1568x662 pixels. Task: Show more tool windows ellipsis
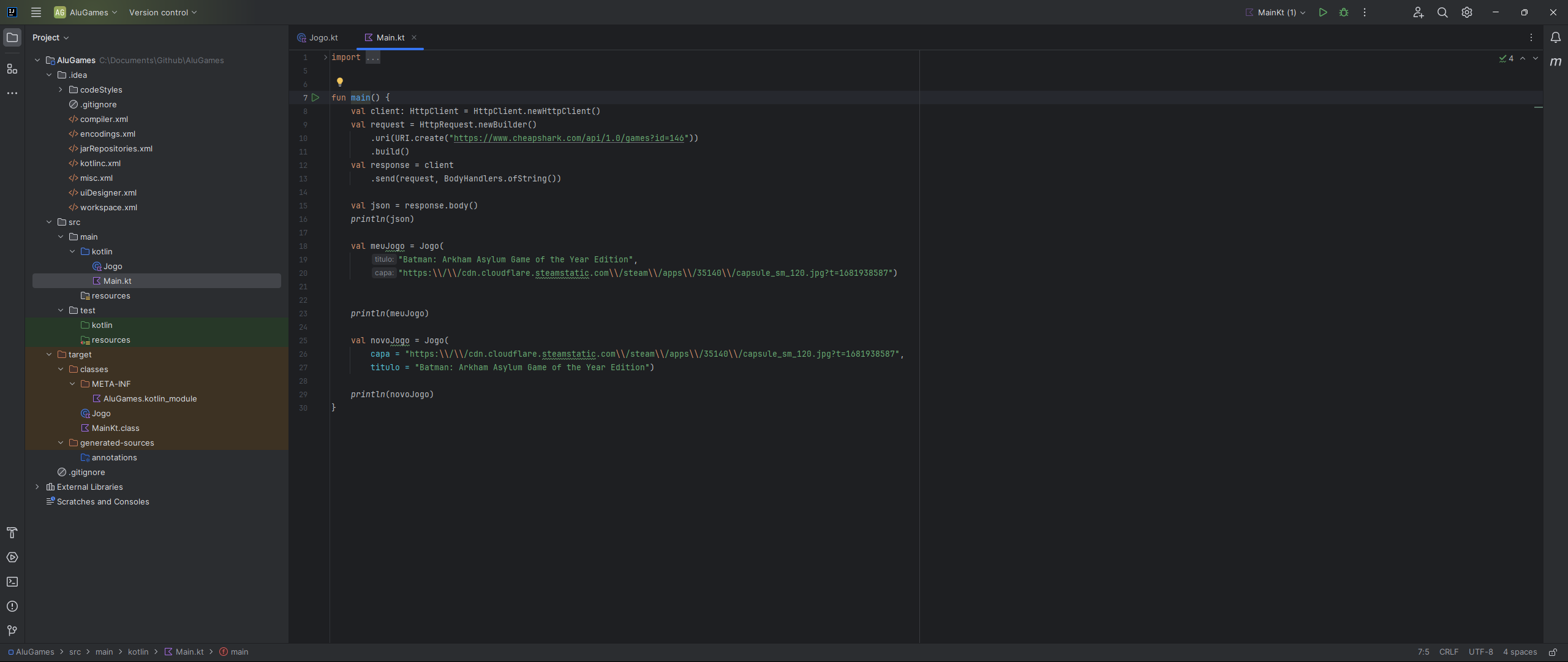[x=12, y=93]
